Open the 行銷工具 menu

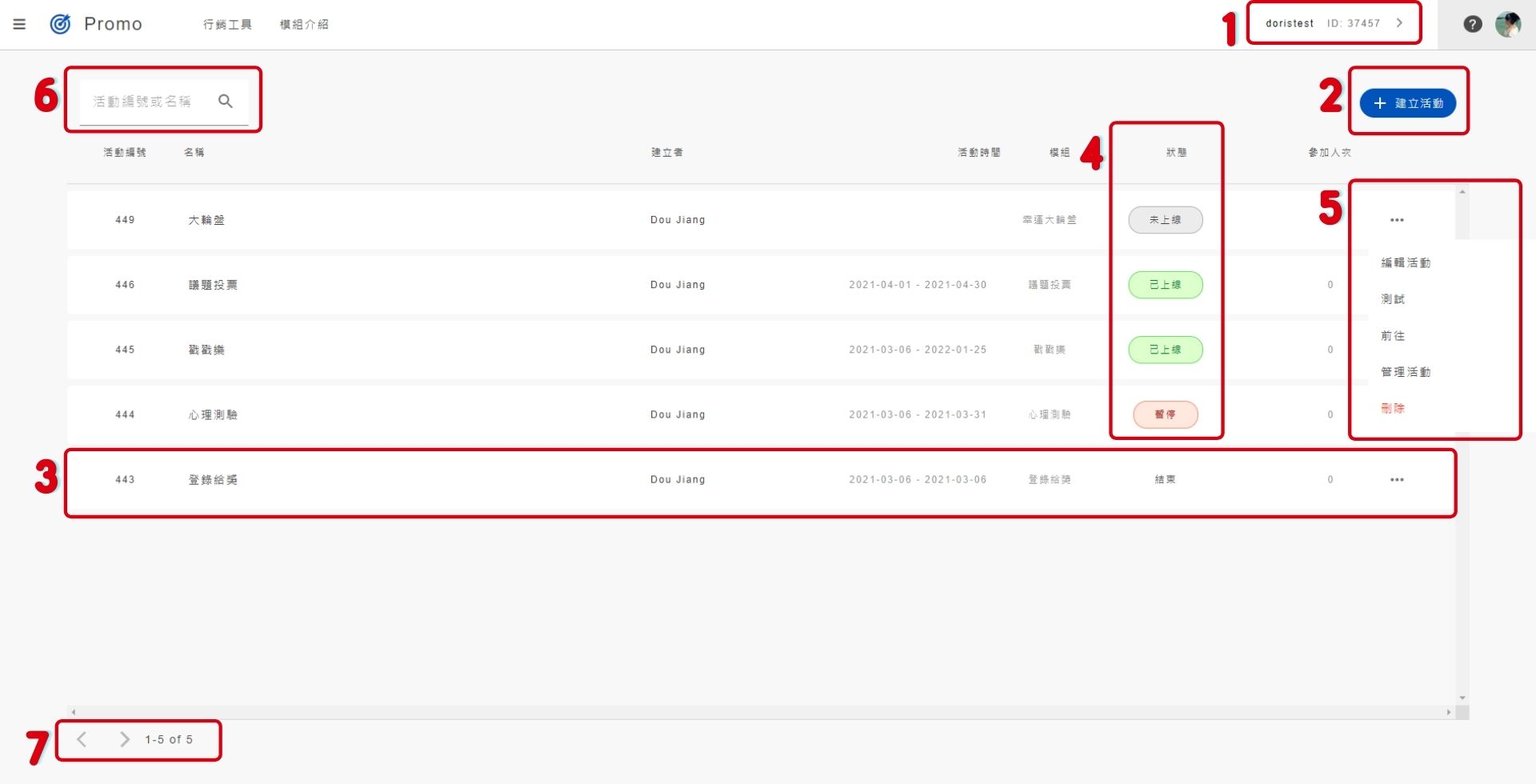[x=227, y=25]
